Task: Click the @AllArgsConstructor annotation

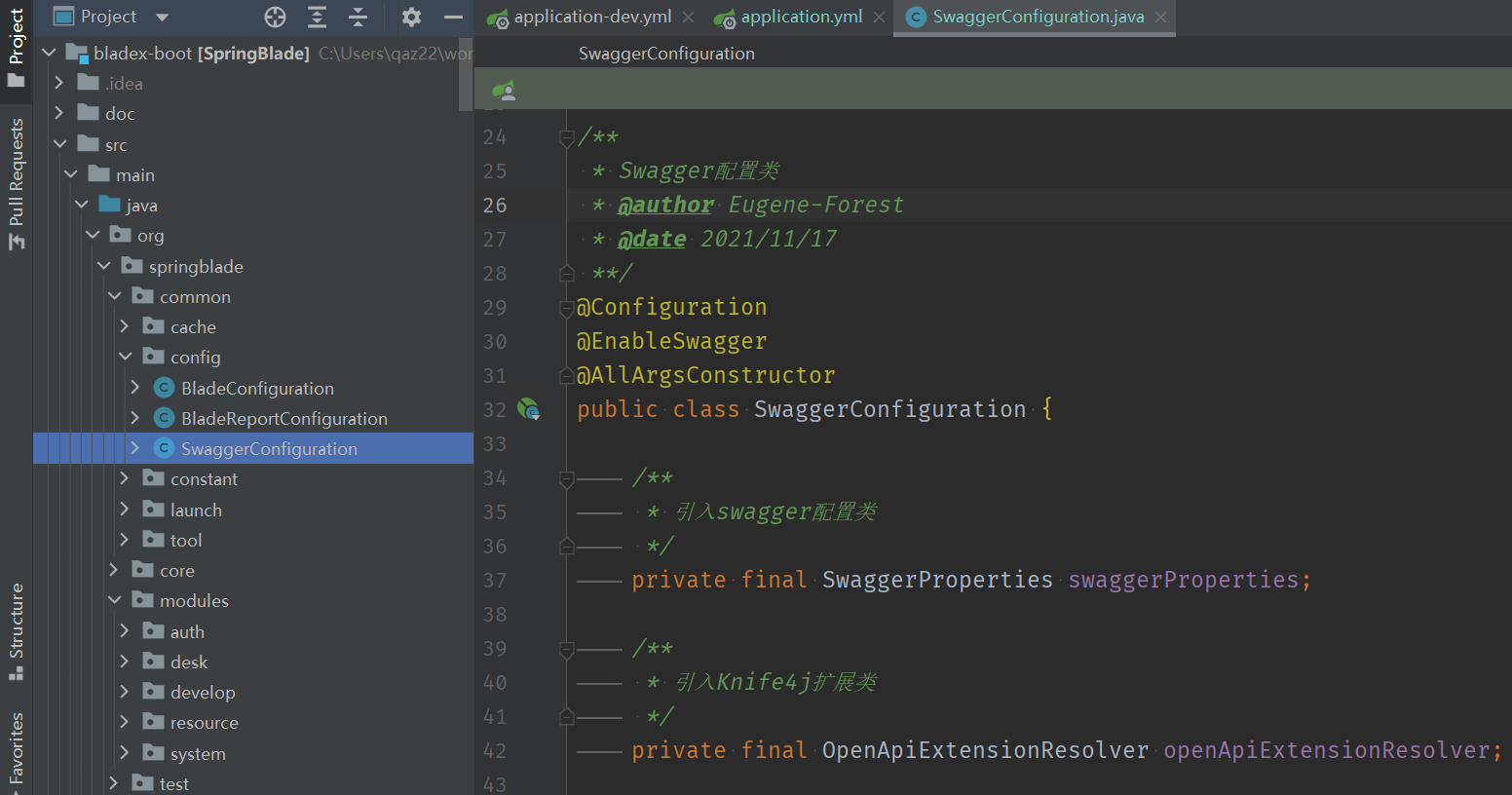Action: point(706,375)
